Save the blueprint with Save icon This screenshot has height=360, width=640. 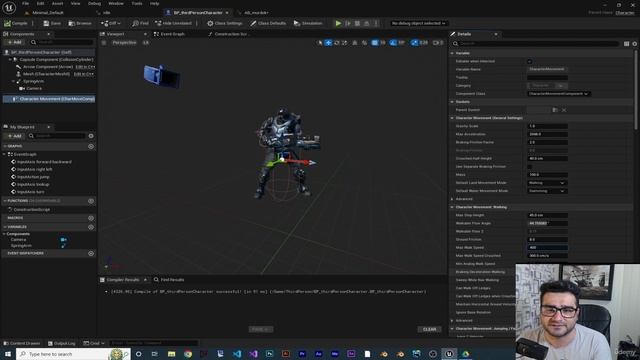pos(46,23)
